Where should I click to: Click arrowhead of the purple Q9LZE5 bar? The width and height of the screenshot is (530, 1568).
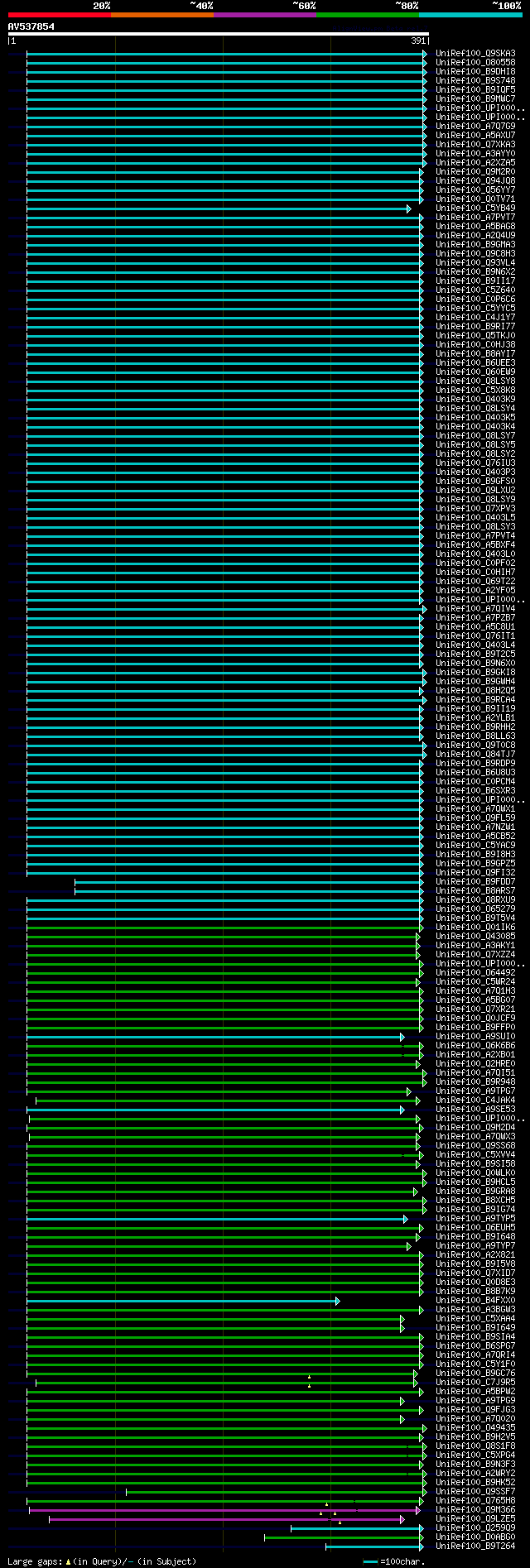coord(402,1520)
